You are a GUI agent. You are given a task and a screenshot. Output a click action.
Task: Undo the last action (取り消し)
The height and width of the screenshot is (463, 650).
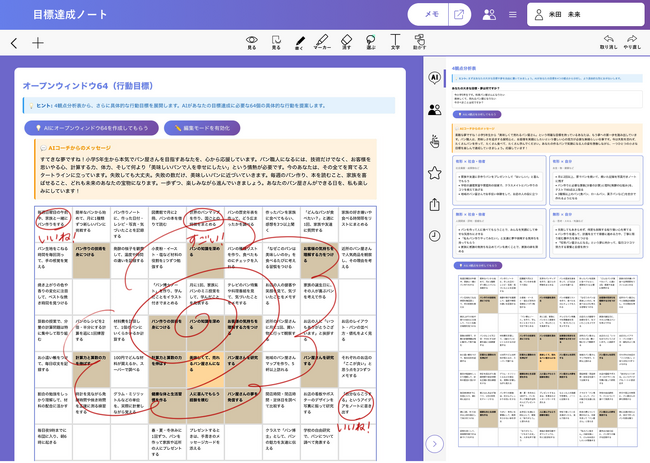click(608, 42)
